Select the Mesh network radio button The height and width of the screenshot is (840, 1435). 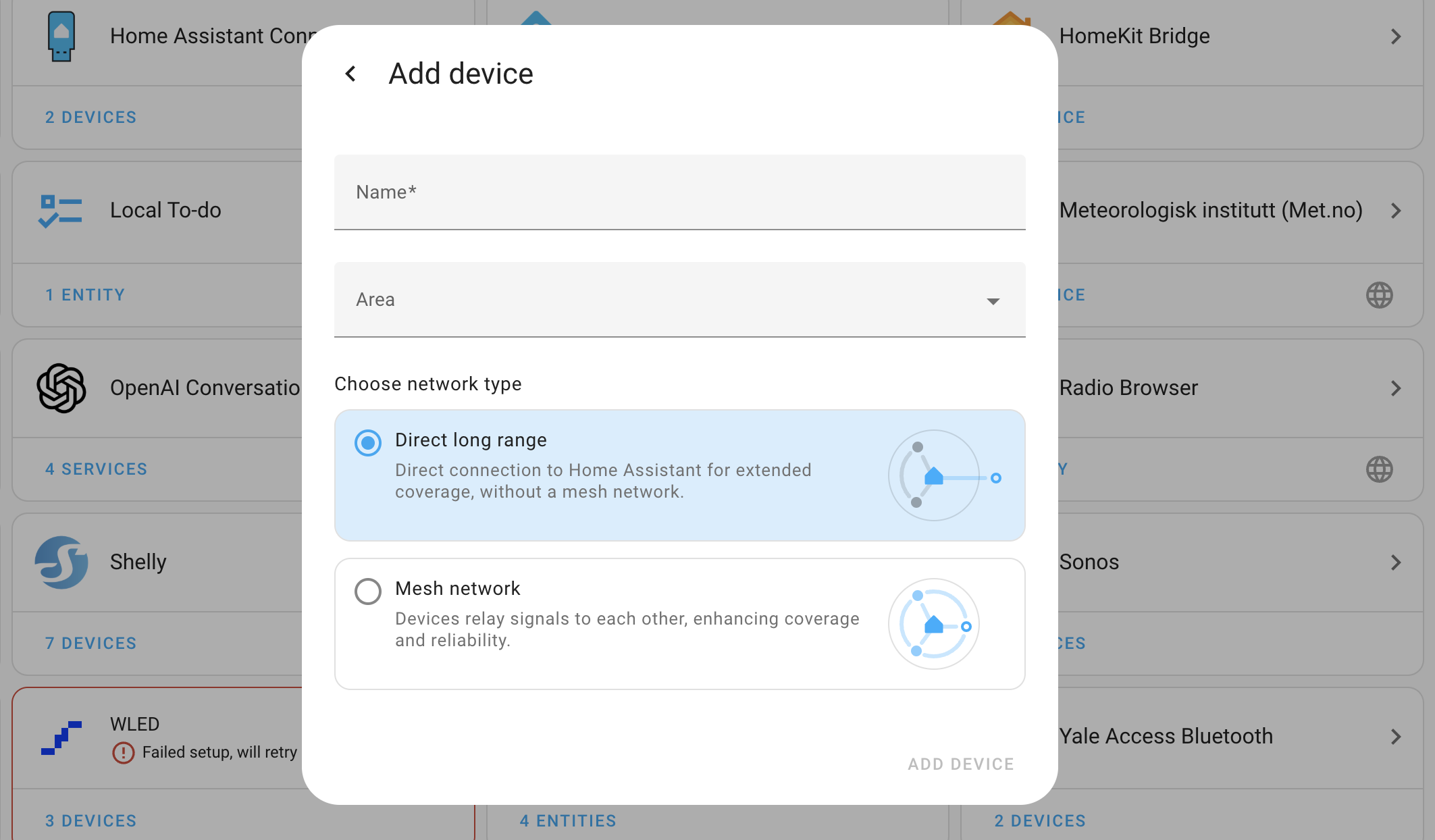pos(367,592)
